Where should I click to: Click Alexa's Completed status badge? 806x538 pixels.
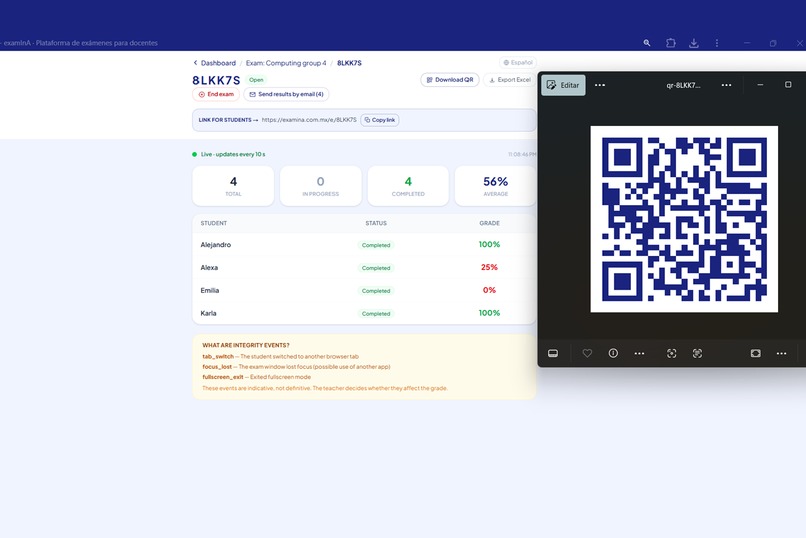(376, 268)
